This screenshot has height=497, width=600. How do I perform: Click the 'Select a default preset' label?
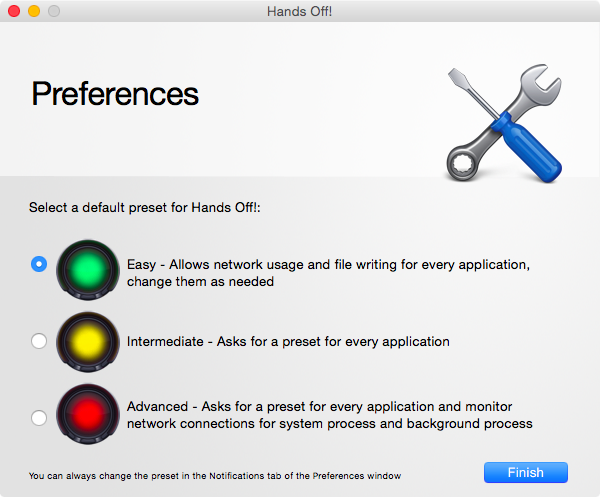click(145, 207)
